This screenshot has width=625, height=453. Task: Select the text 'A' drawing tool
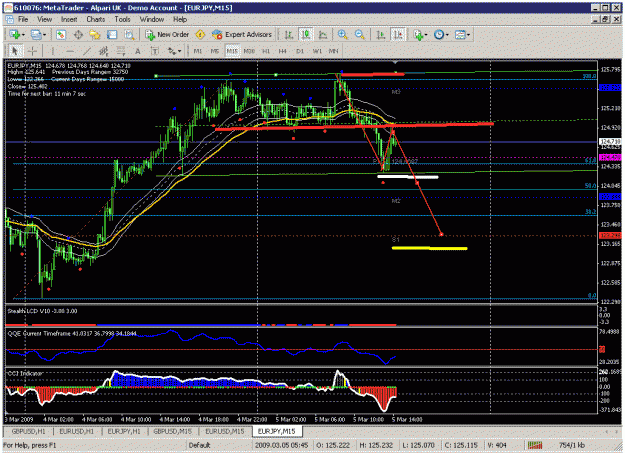pos(138,51)
